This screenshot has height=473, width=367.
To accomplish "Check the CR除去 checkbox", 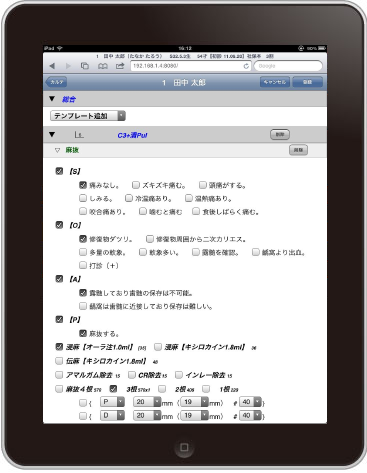I will pos(132,375).
